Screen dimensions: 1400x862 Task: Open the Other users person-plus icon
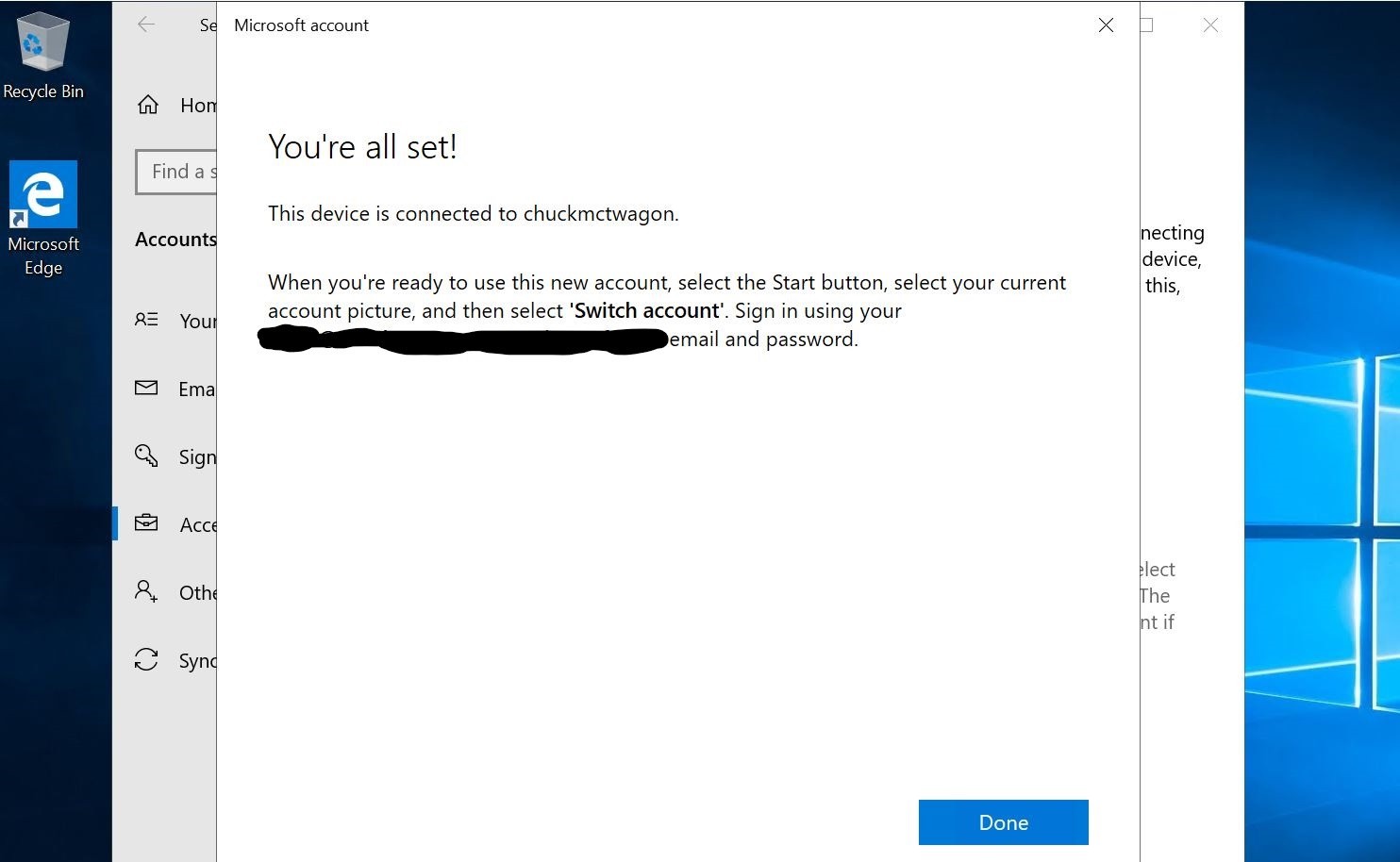tap(146, 591)
